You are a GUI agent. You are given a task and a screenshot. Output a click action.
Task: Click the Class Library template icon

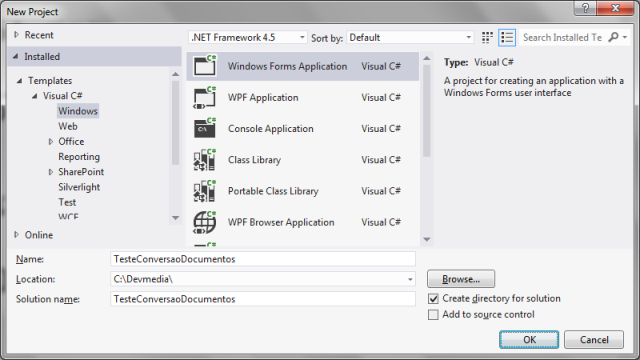204,160
